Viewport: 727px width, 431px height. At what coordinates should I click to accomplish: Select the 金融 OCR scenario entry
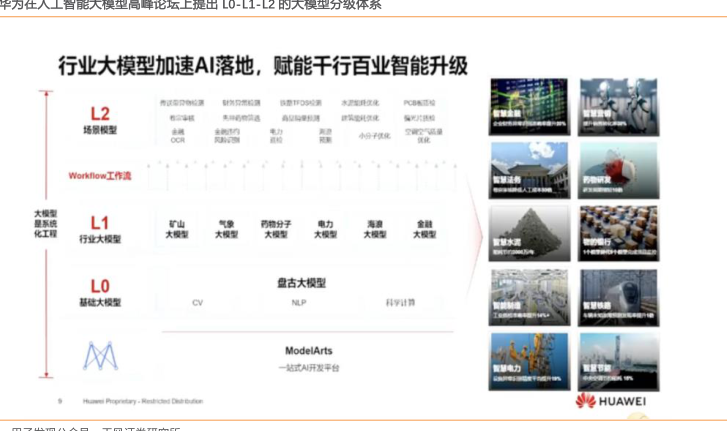[178, 136]
